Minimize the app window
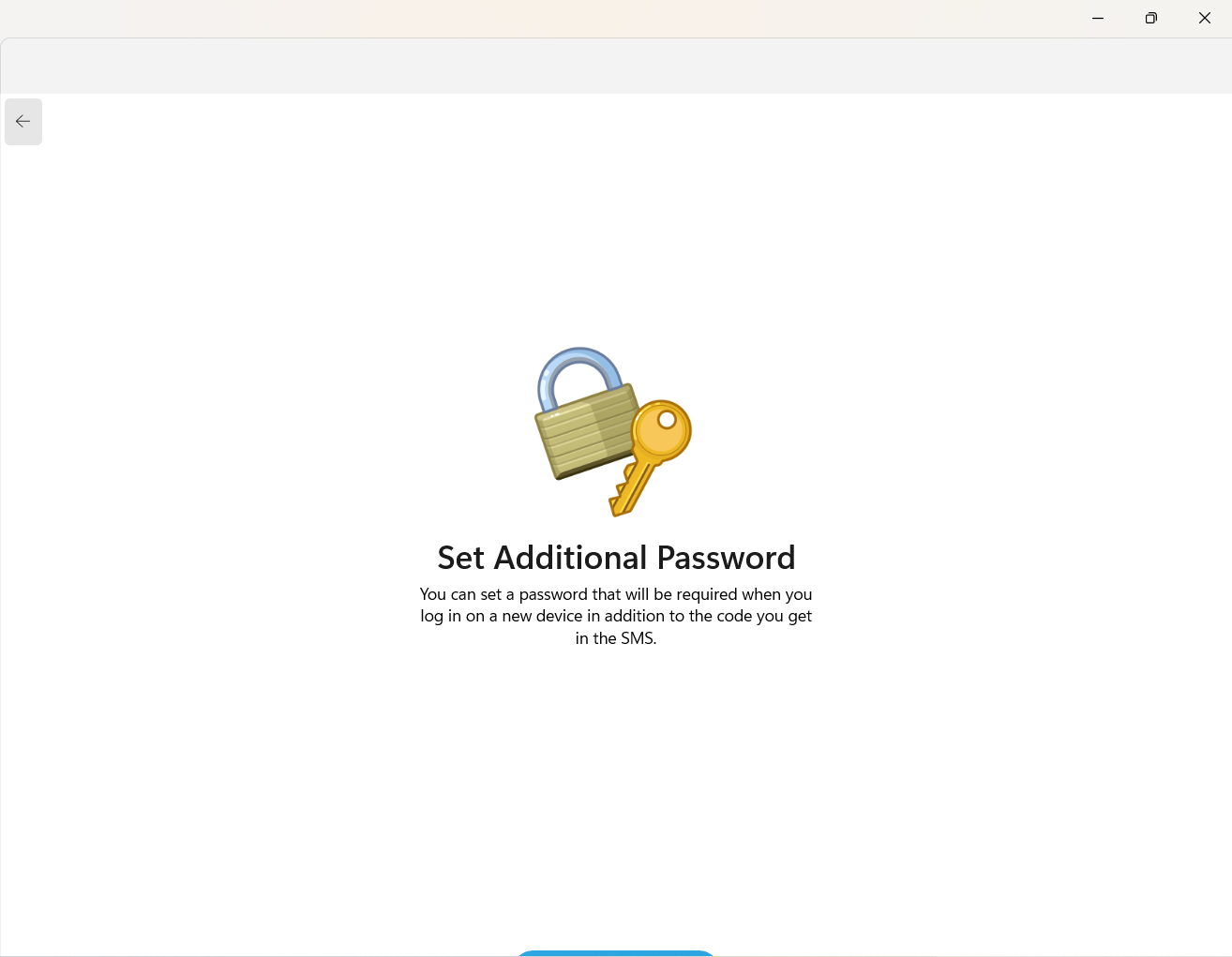Screen dimensions: 1232x957 pos(1098,18)
